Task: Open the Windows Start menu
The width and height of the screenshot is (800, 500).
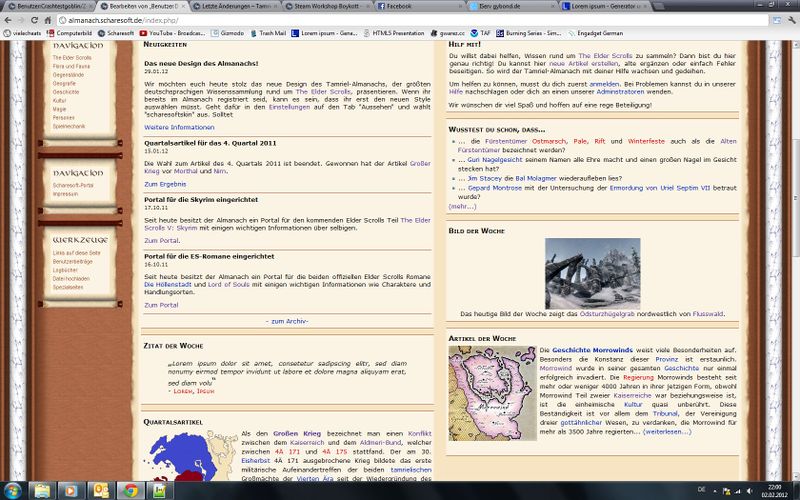Action: tap(12, 491)
